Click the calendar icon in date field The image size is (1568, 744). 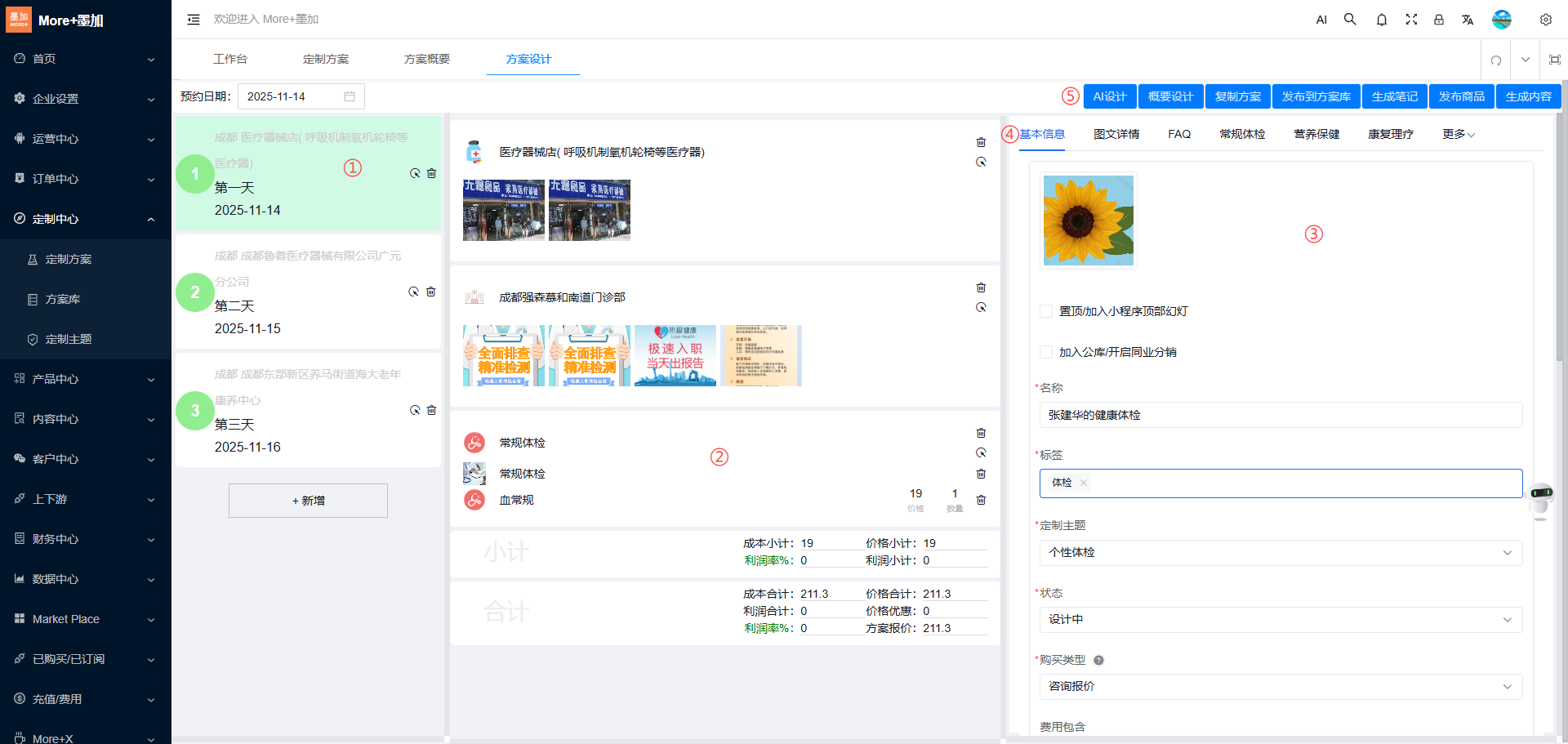[x=350, y=96]
